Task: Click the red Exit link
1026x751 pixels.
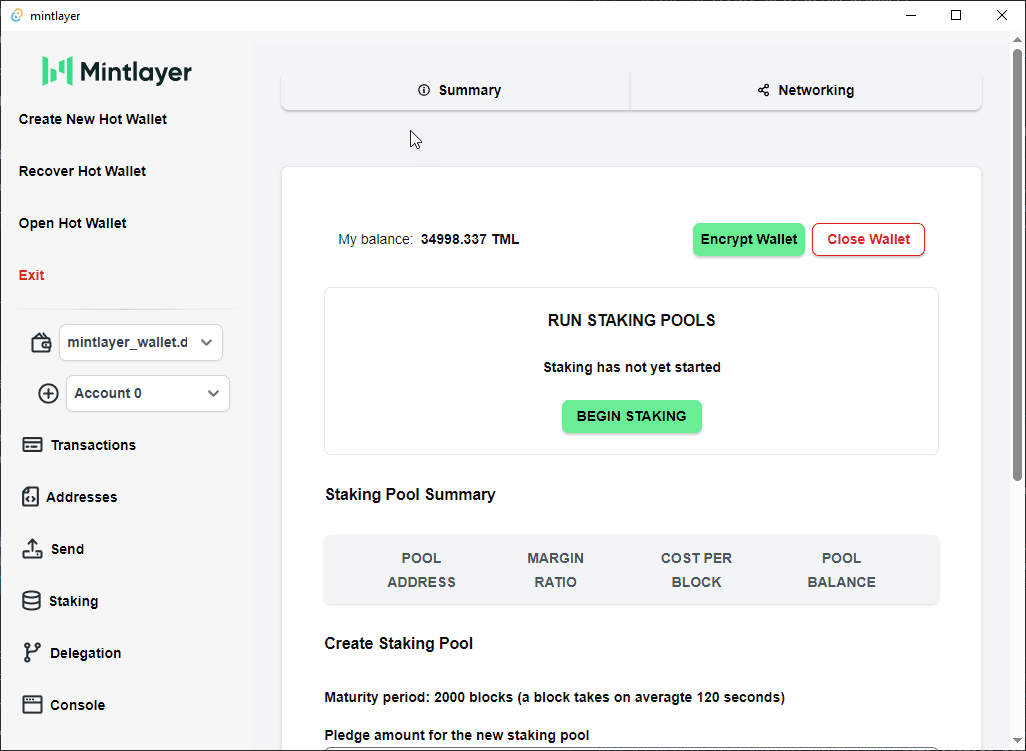Action: 32,275
